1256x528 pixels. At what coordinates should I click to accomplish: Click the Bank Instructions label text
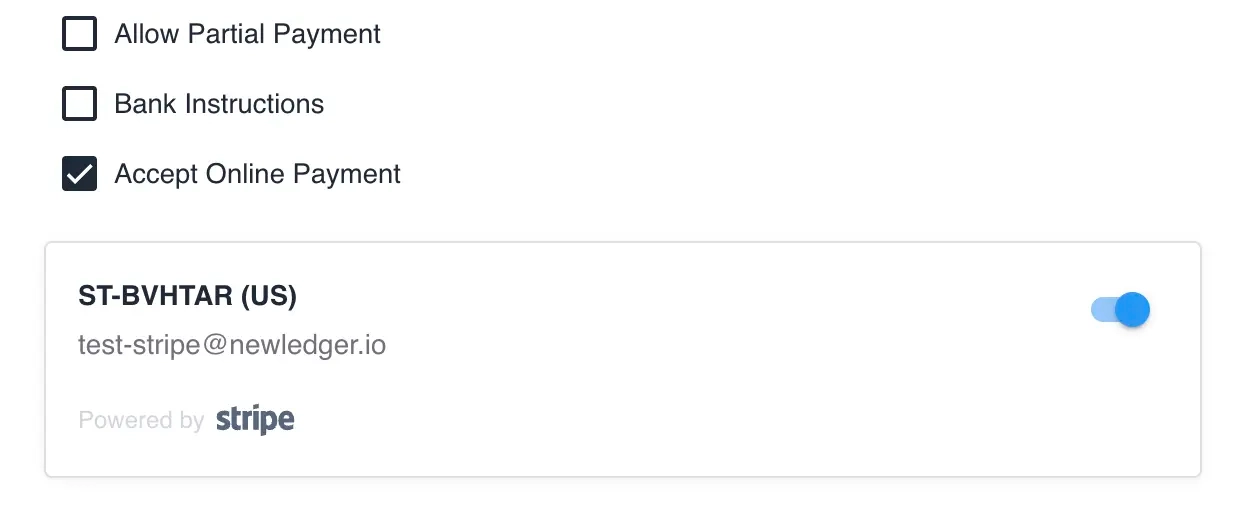pyautogui.click(x=219, y=104)
